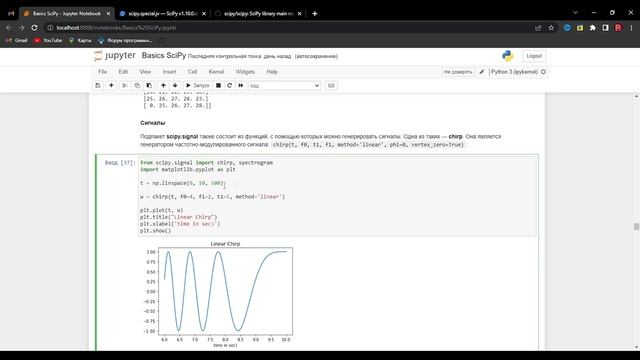
Task: Open the Карты bookmark
Action: (80, 40)
